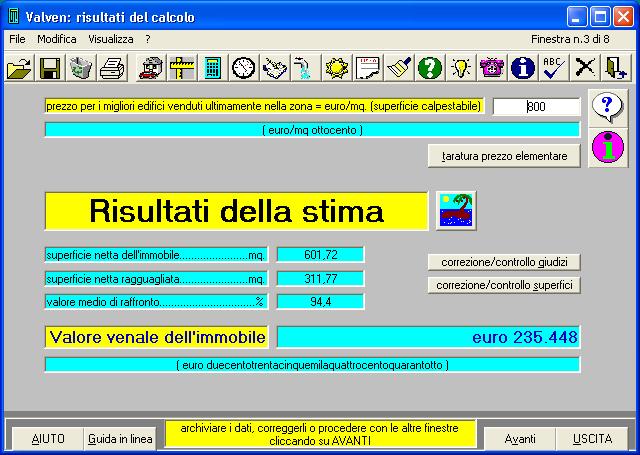
Task: Click the light bulb toolbar icon
Action: [460, 68]
